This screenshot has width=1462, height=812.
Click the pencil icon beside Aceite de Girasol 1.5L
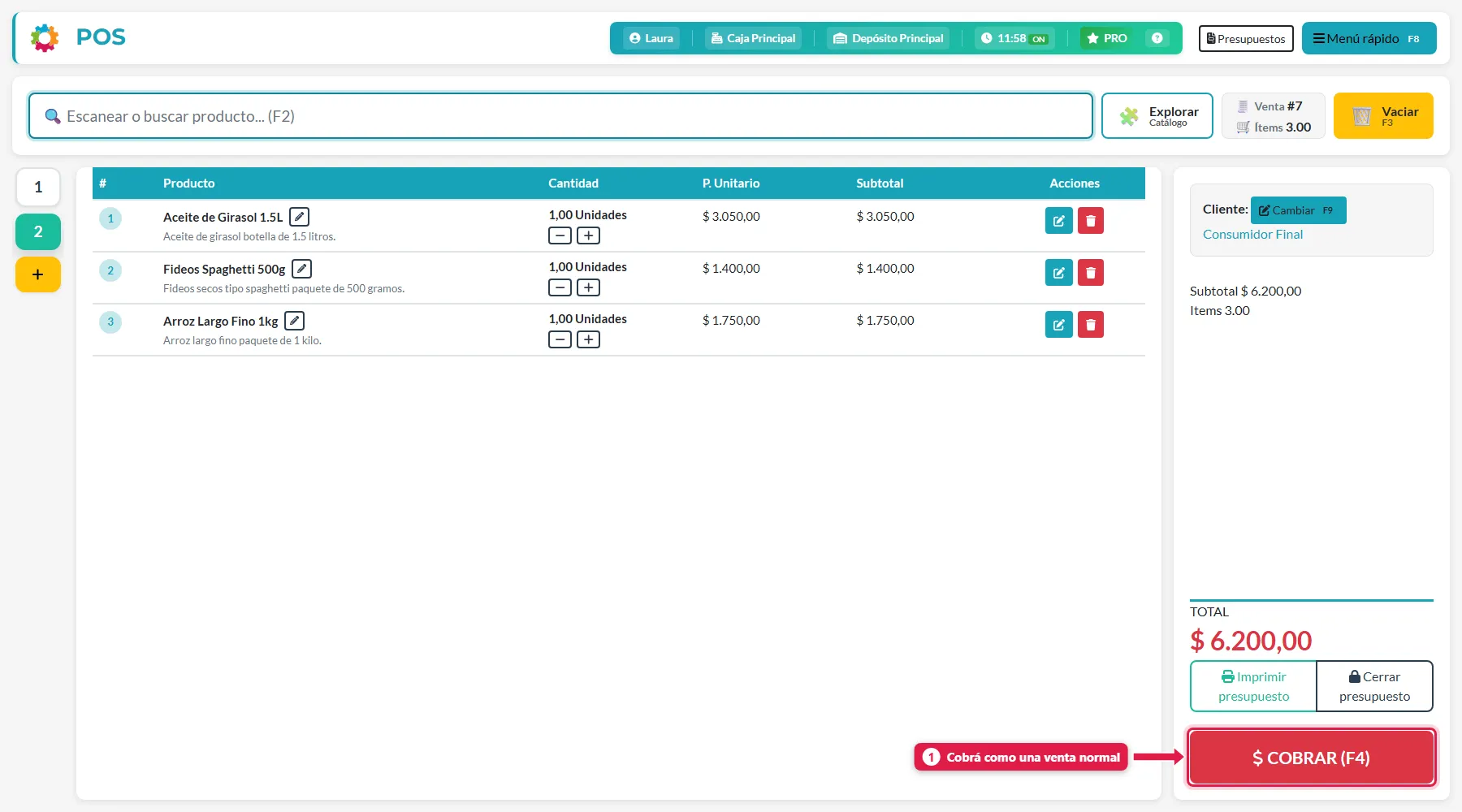point(300,217)
